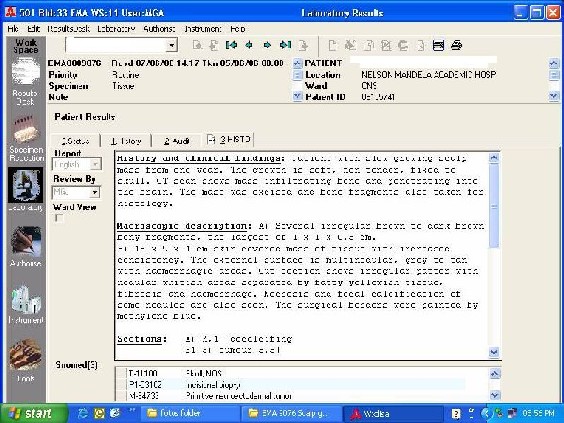This screenshot has width=564, height=423.
Task: Click the second quick launch icon
Action: tap(99, 413)
